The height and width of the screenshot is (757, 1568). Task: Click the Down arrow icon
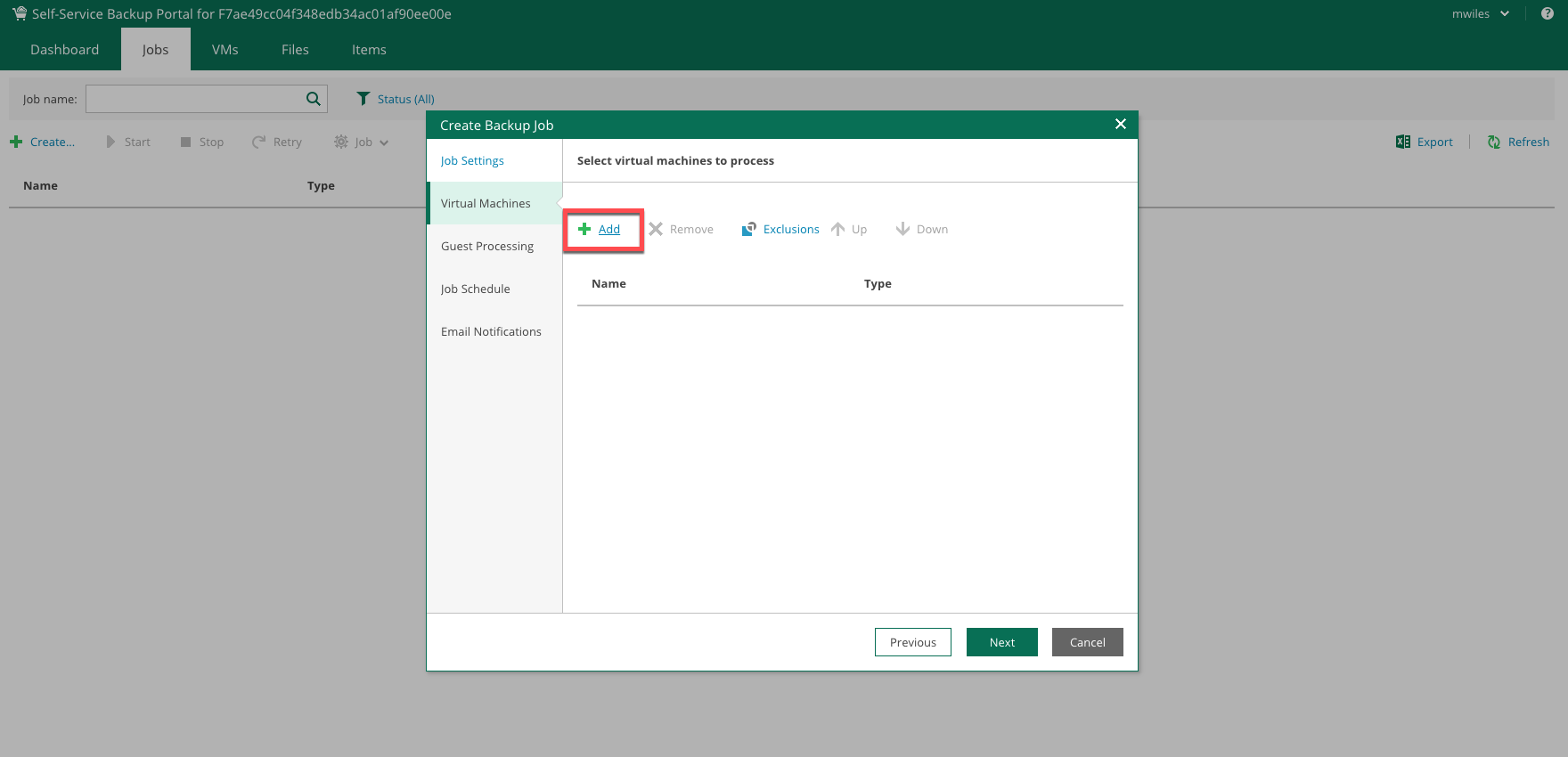[x=902, y=229]
